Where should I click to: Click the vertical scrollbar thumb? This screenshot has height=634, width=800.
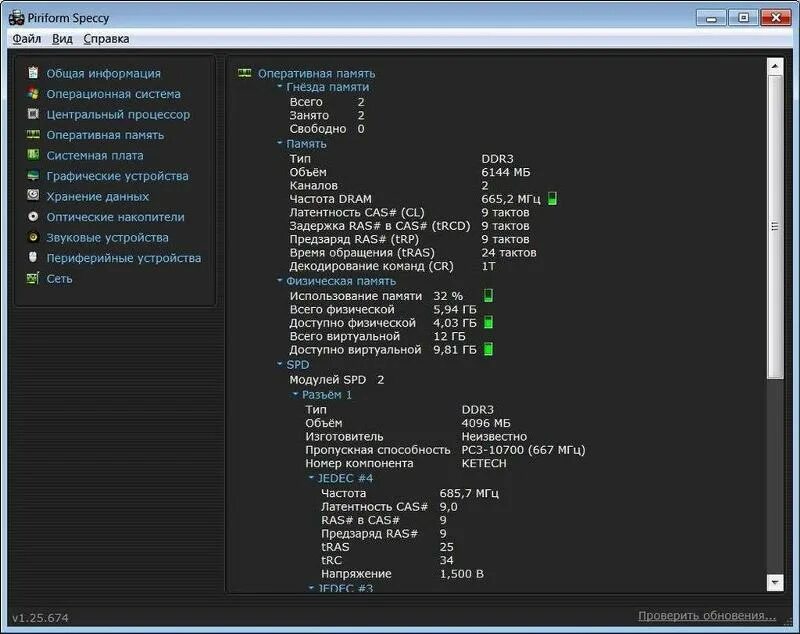[x=774, y=226]
